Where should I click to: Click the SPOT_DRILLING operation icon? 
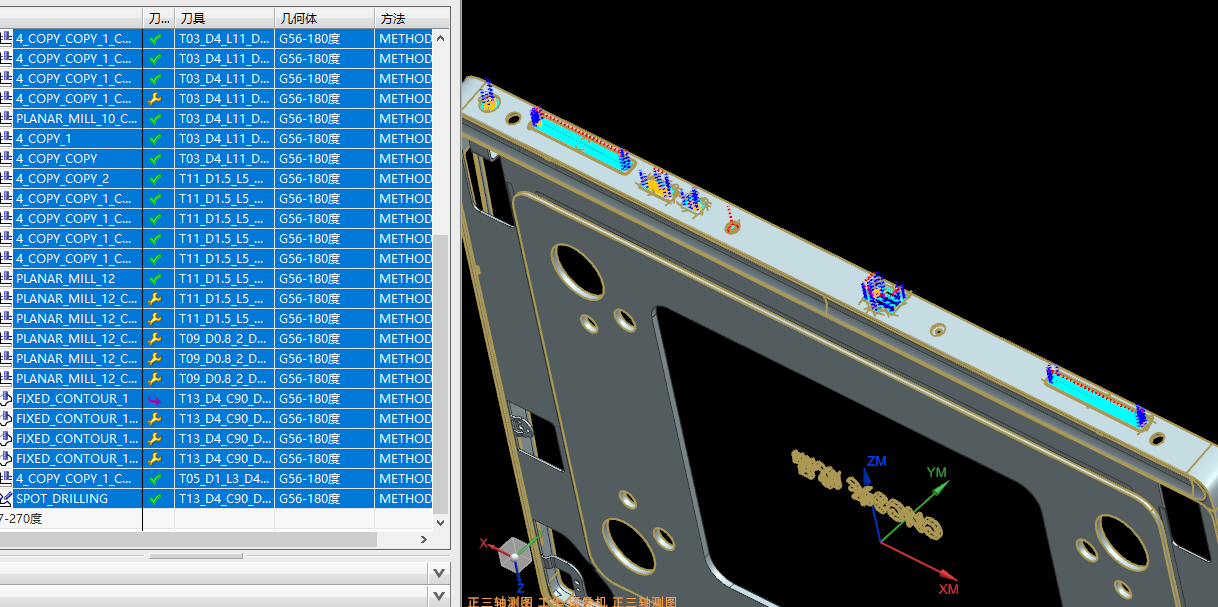point(6,498)
